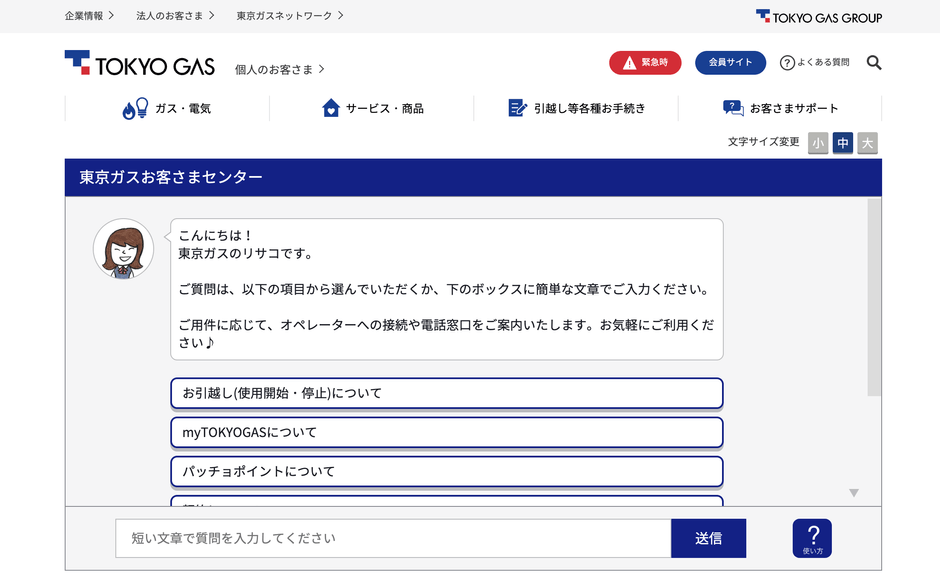Set font size to 小
Viewport: 940px width, 582px height.
point(818,143)
